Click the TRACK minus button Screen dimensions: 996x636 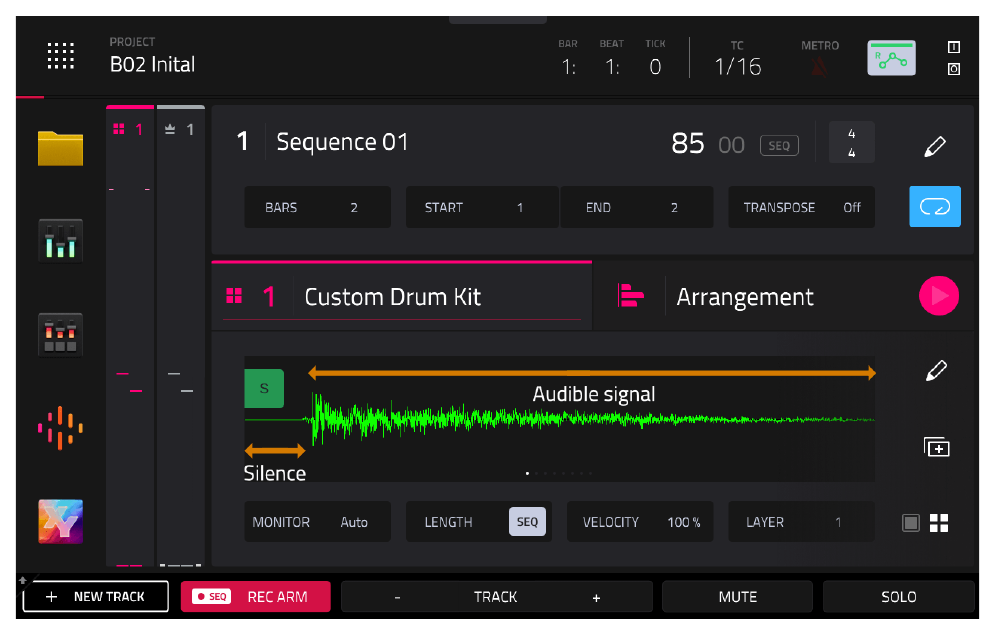click(x=398, y=597)
